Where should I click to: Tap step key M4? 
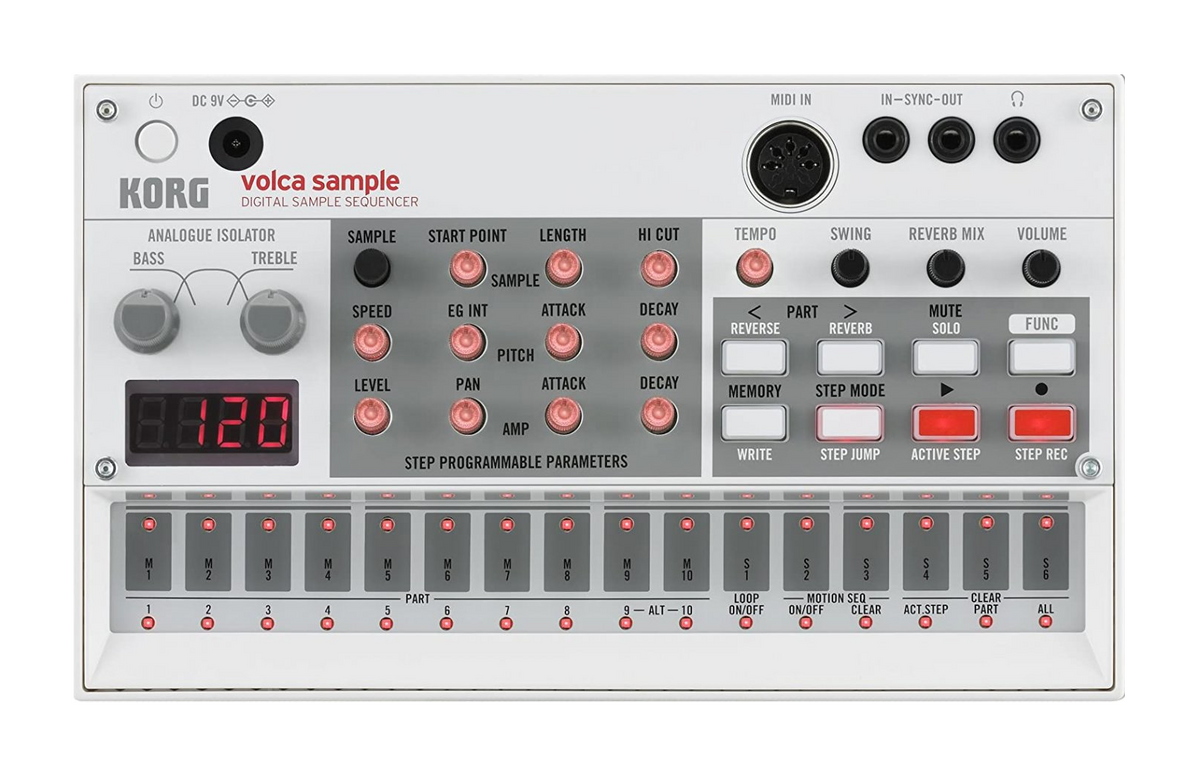[x=327, y=552]
